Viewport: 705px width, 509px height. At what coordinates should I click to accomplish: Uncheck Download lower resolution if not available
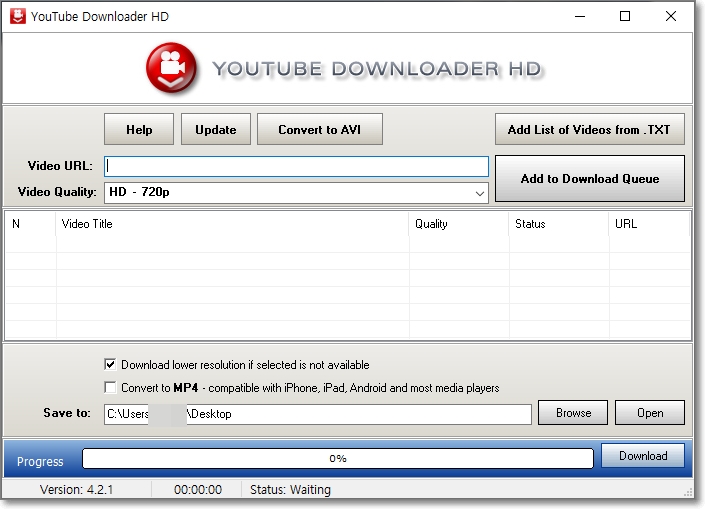(110, 364)
